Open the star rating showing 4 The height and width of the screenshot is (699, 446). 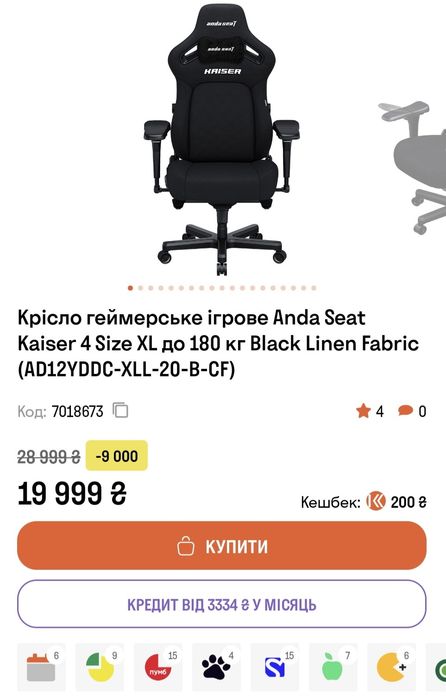point(370,411)
